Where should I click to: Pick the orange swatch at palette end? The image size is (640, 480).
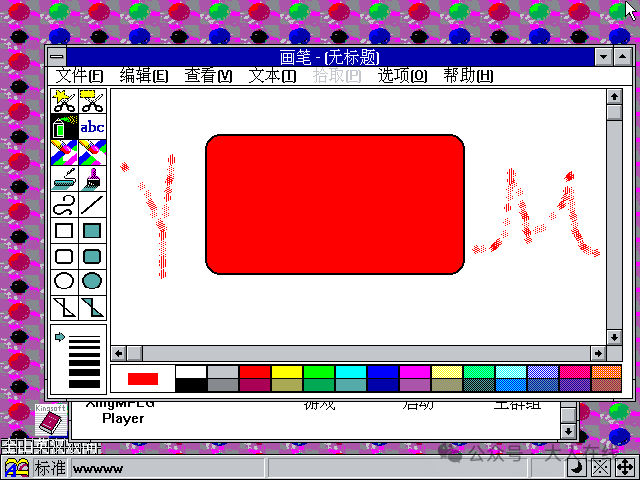(x=607, y=372)
